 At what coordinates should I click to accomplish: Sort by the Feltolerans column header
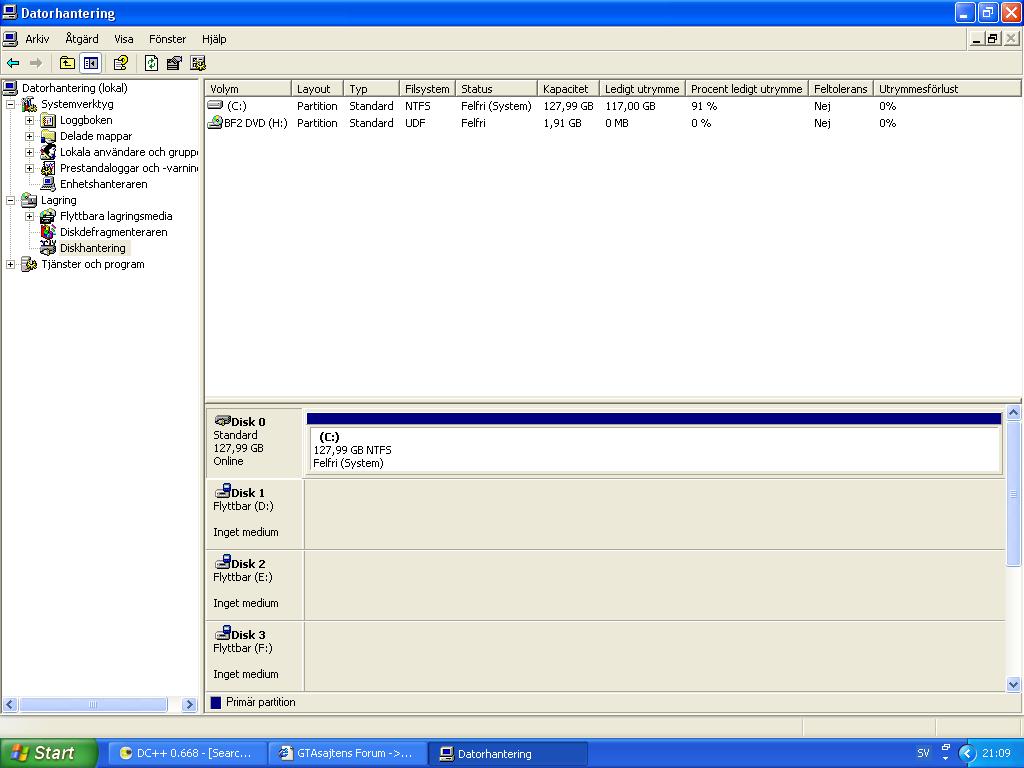(x=840, y=89)
